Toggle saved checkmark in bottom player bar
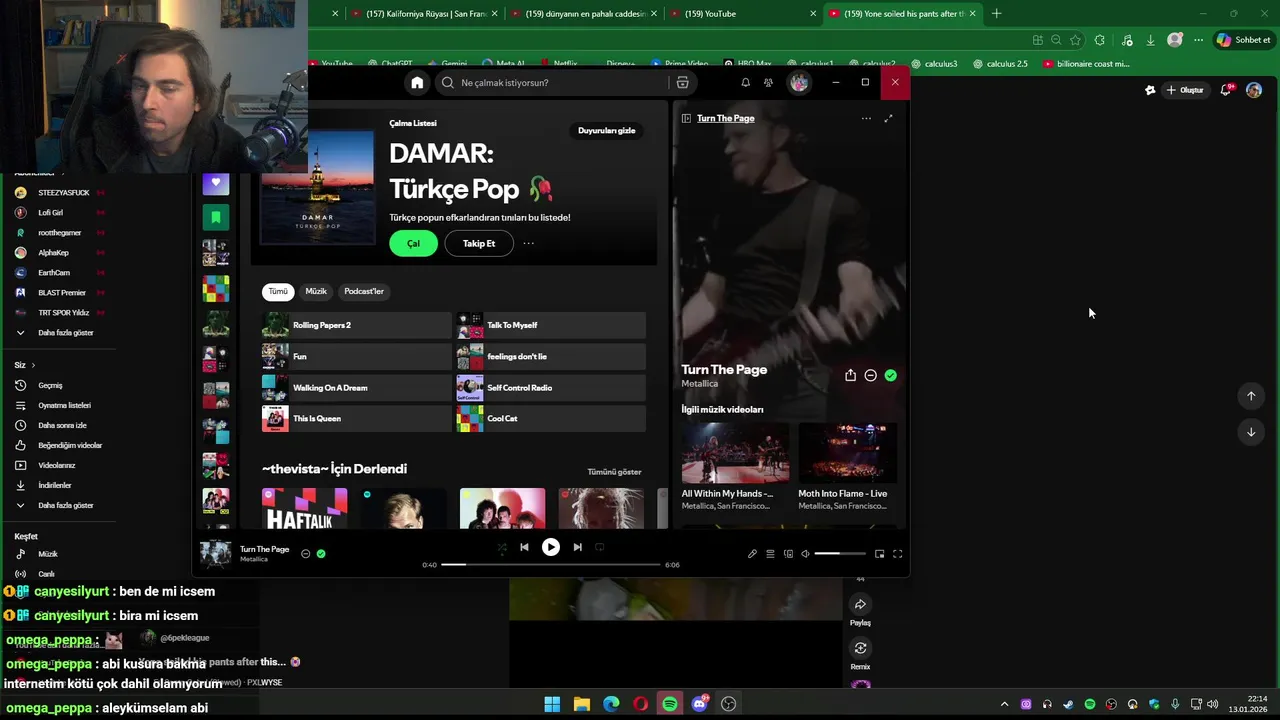 (x=320, y=553)
